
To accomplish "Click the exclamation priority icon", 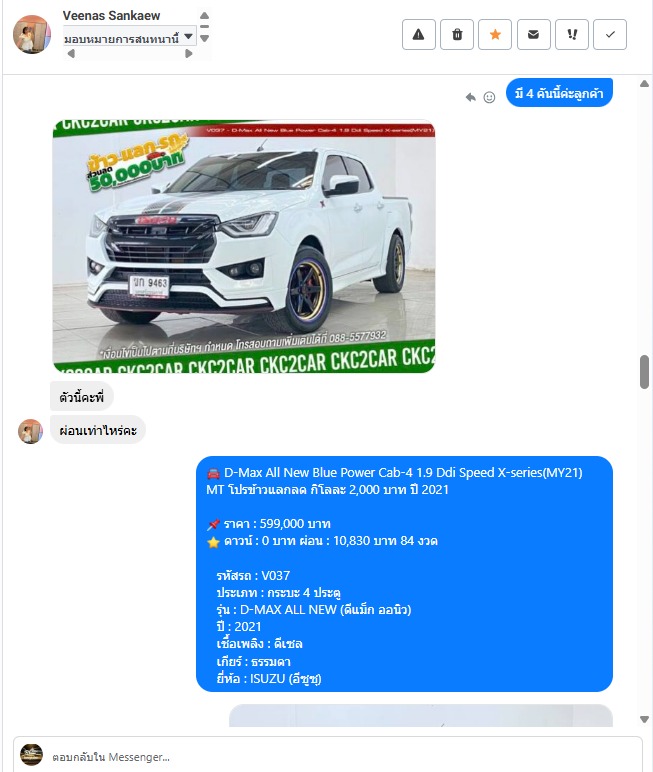I will [572, 34].
